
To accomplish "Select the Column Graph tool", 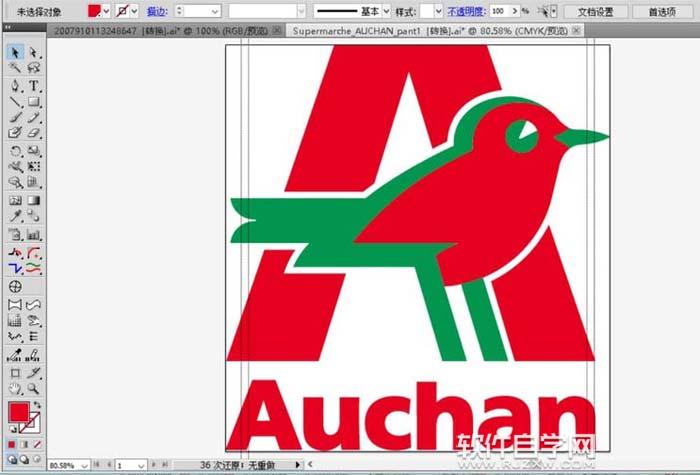I will pyautogui.click(x=33, y=234).
